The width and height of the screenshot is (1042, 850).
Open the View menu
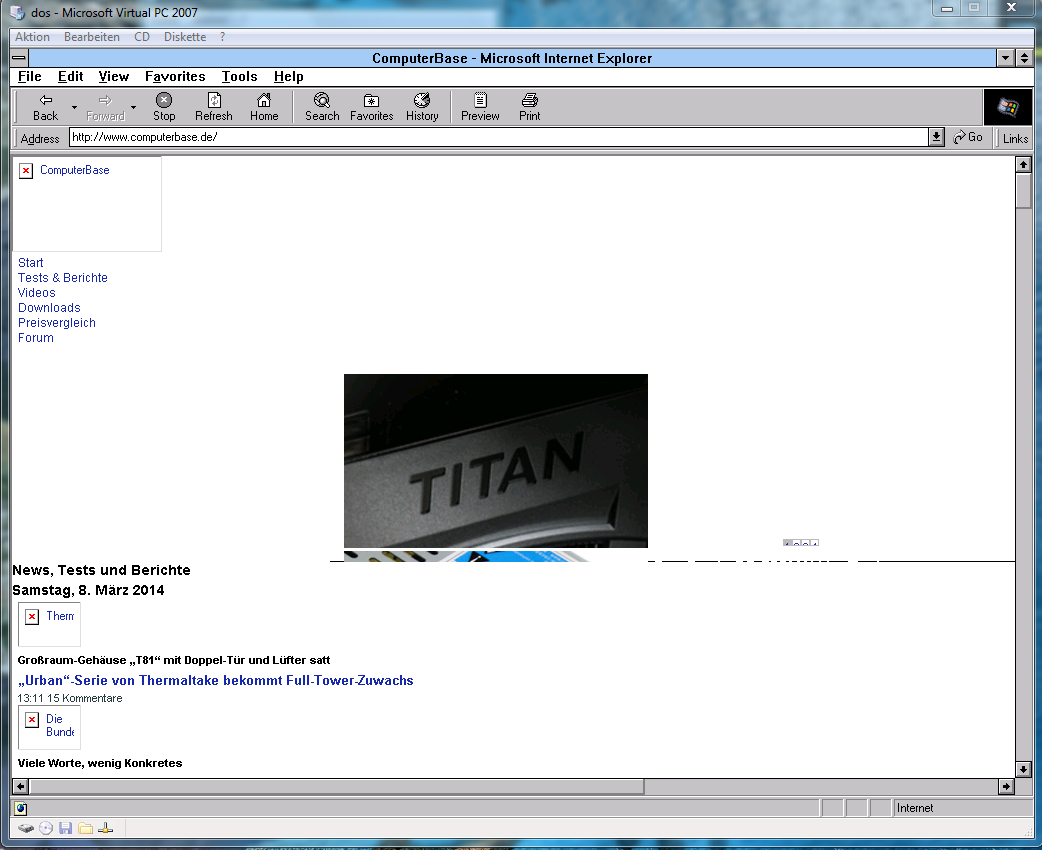coord(114,76)
